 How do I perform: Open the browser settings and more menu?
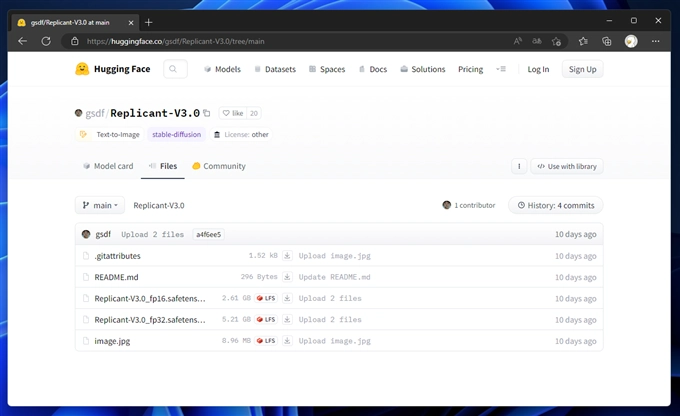pyautogui.click(x=655, y=41)
